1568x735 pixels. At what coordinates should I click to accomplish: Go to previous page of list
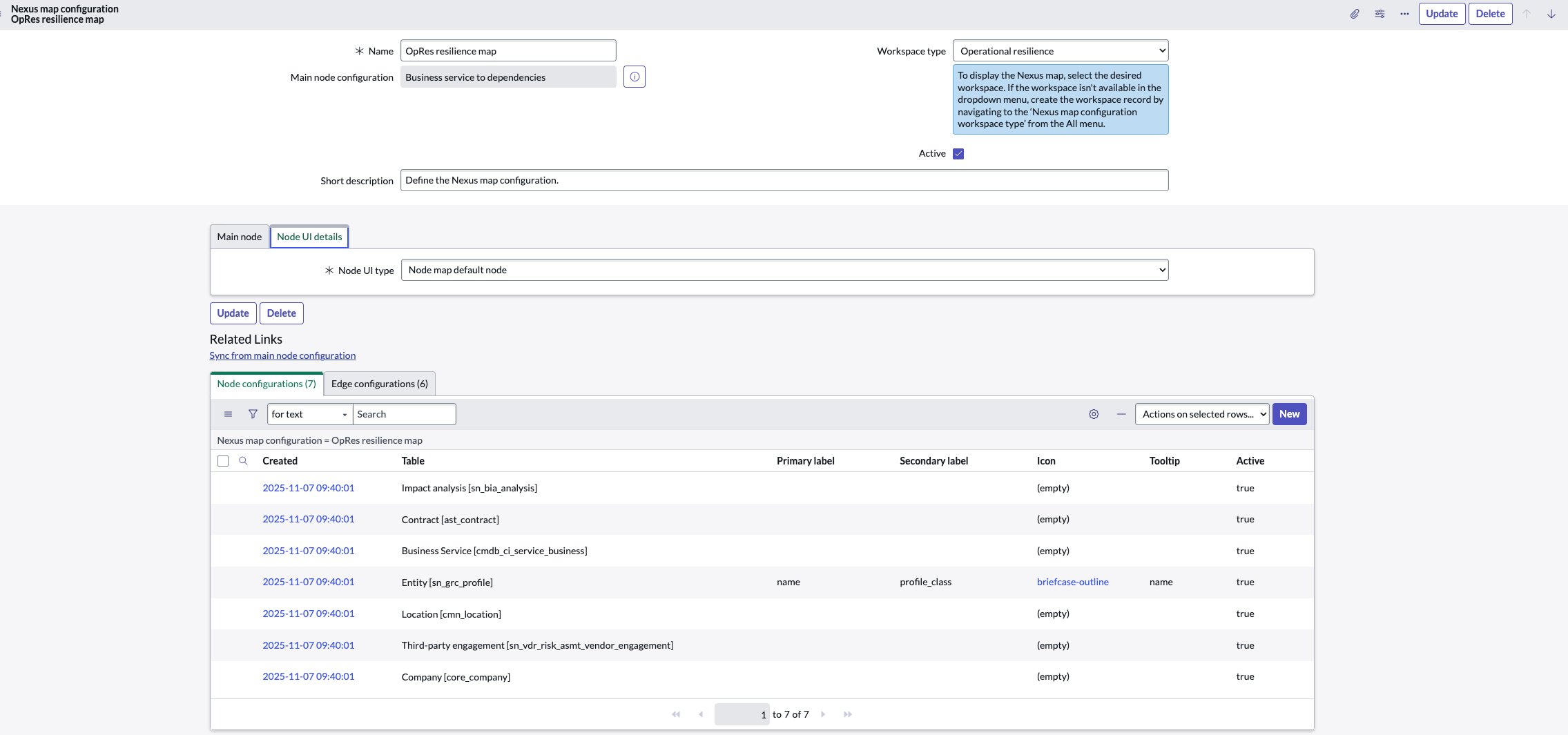701,714
